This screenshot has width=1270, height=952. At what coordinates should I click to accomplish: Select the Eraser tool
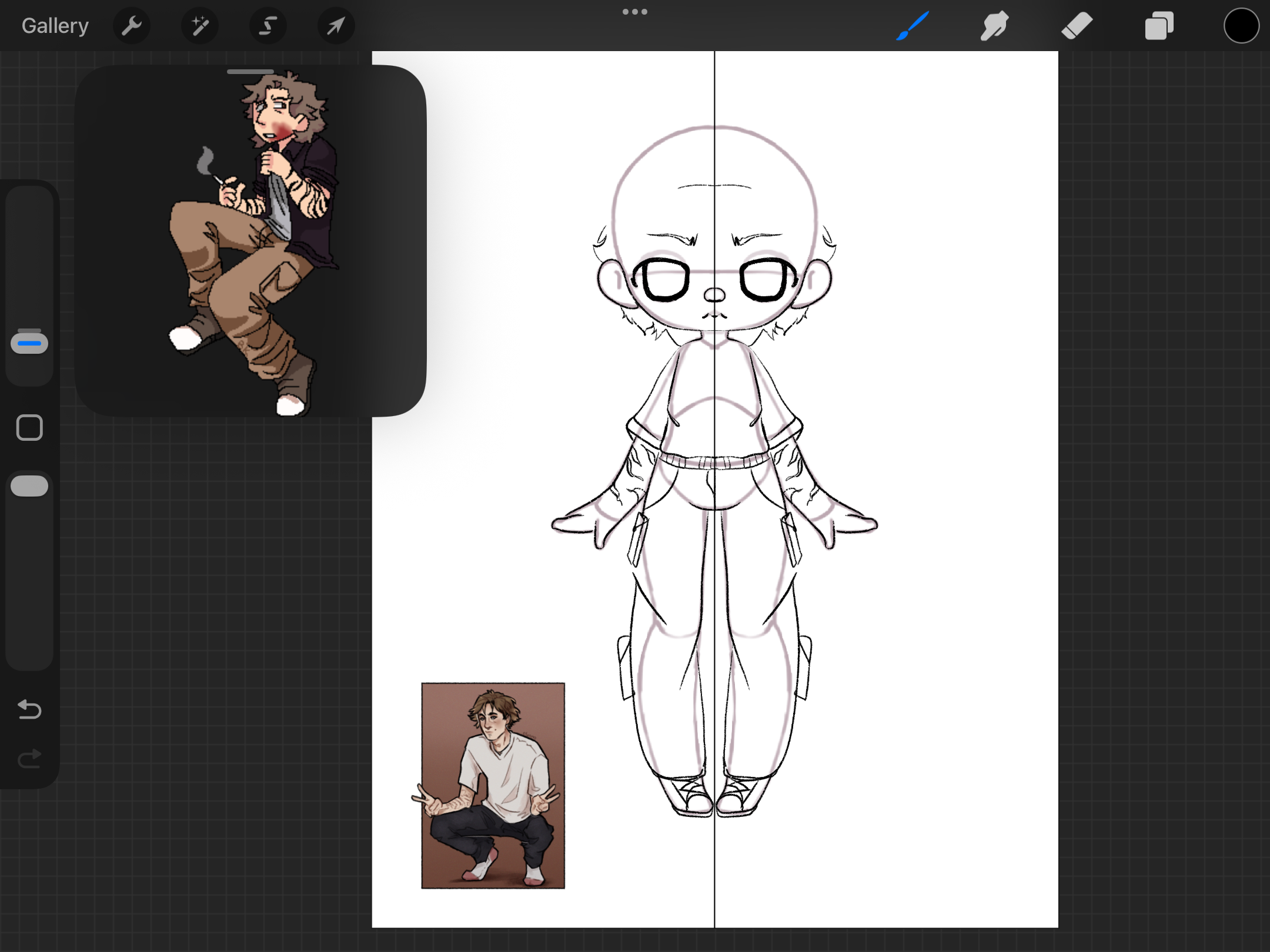pos(1077,26)
